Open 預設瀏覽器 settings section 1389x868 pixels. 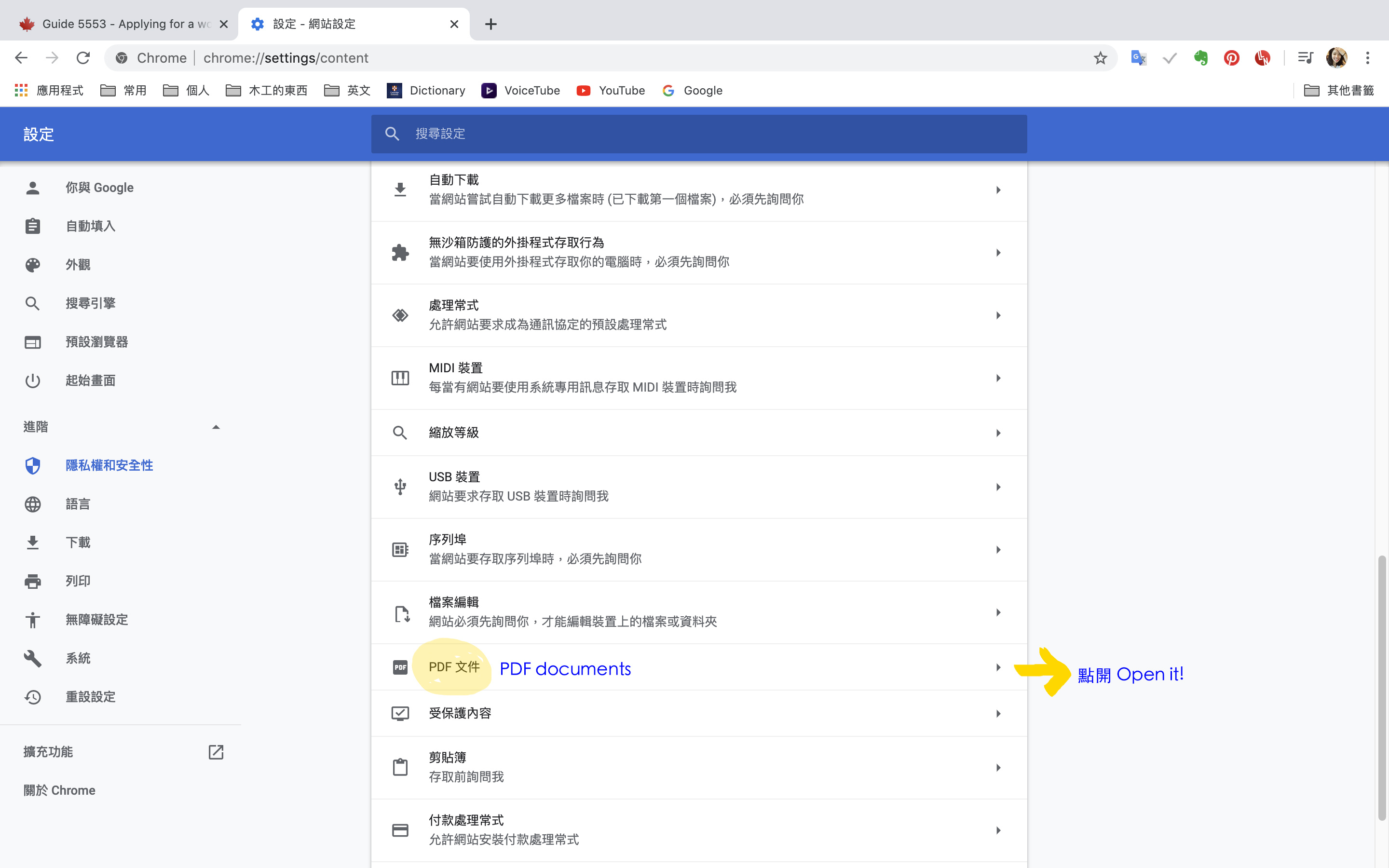(x=96, y=342)
